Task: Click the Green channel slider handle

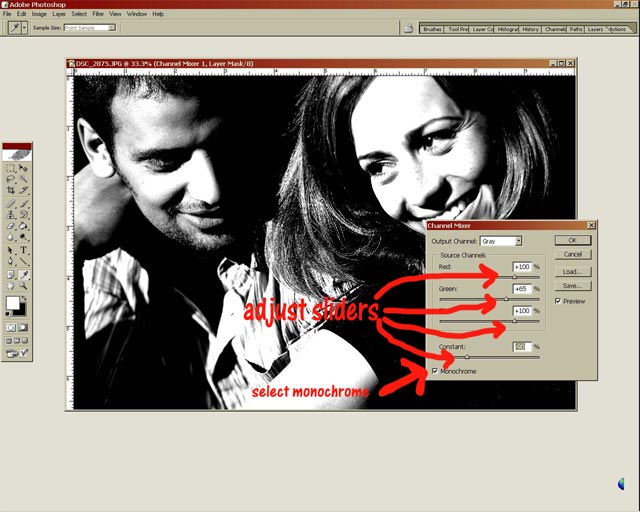Action: [x=506, y=299]
